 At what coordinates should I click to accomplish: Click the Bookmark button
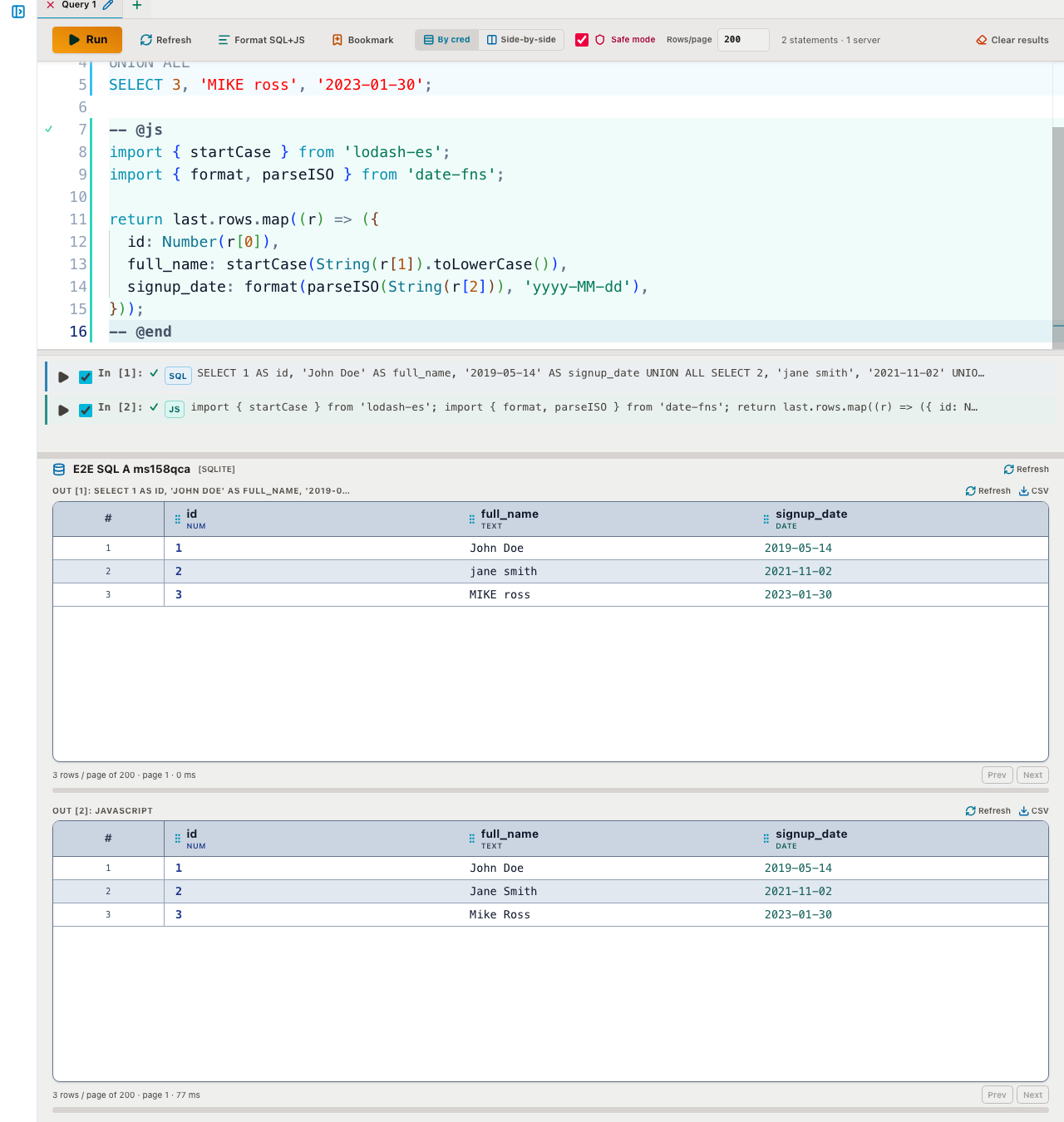click(x=362, y=40)
